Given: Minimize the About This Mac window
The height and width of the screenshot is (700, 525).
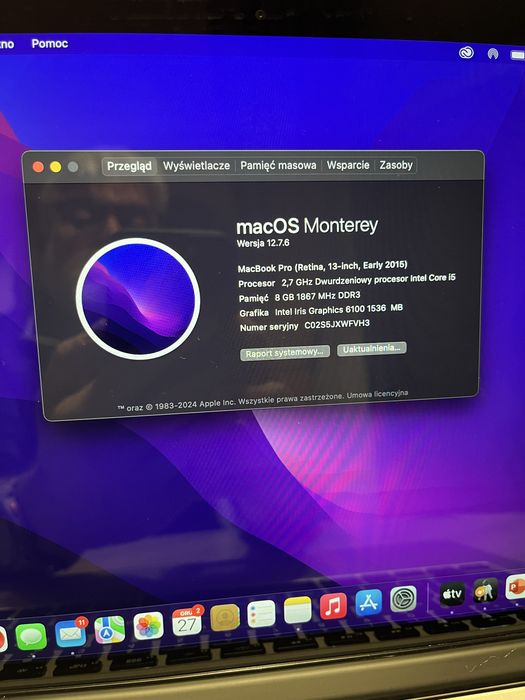Looking at the screenshot, I should 56,167.
